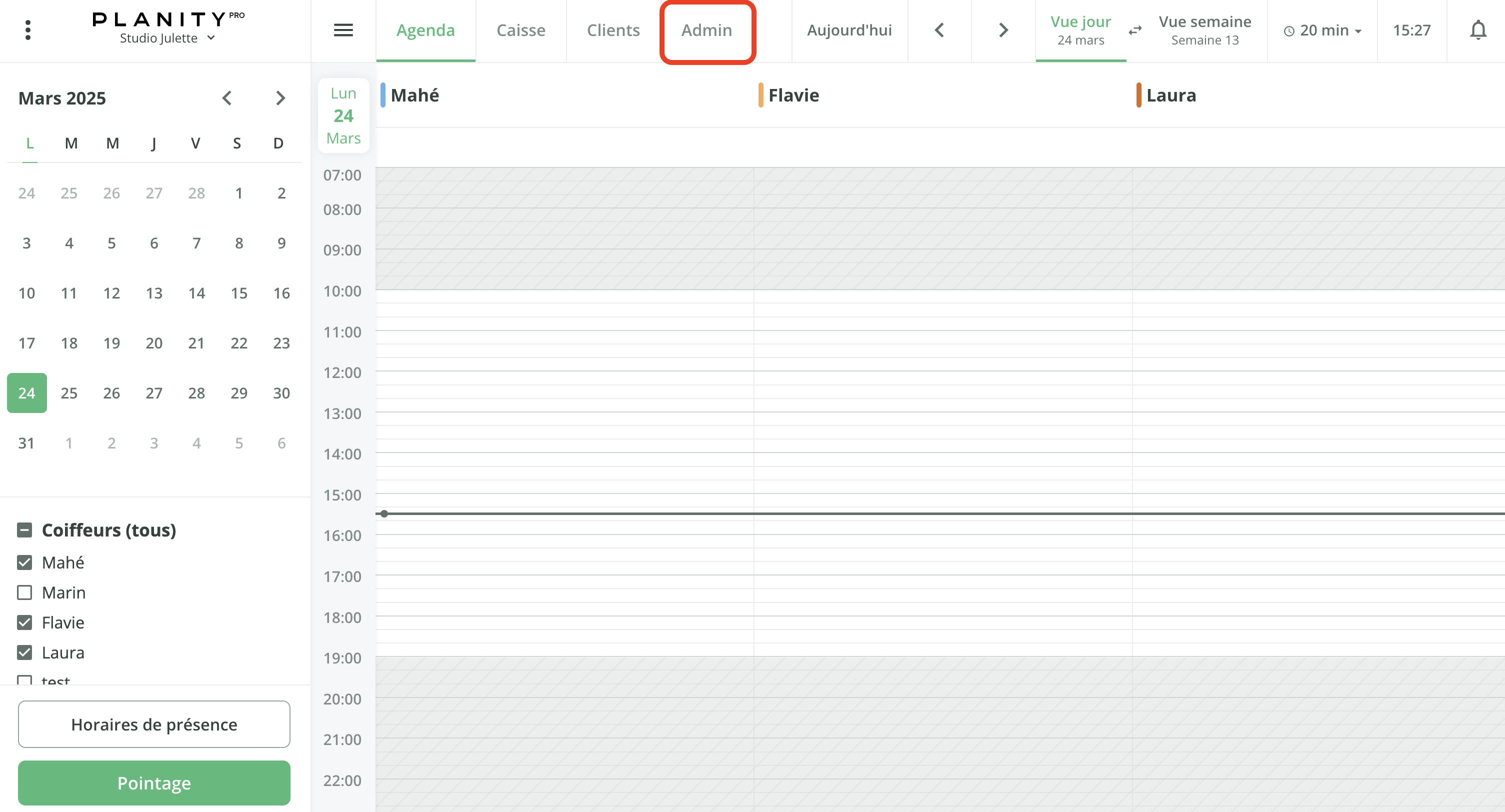Click the Horaires de présence button

point(153,724)
